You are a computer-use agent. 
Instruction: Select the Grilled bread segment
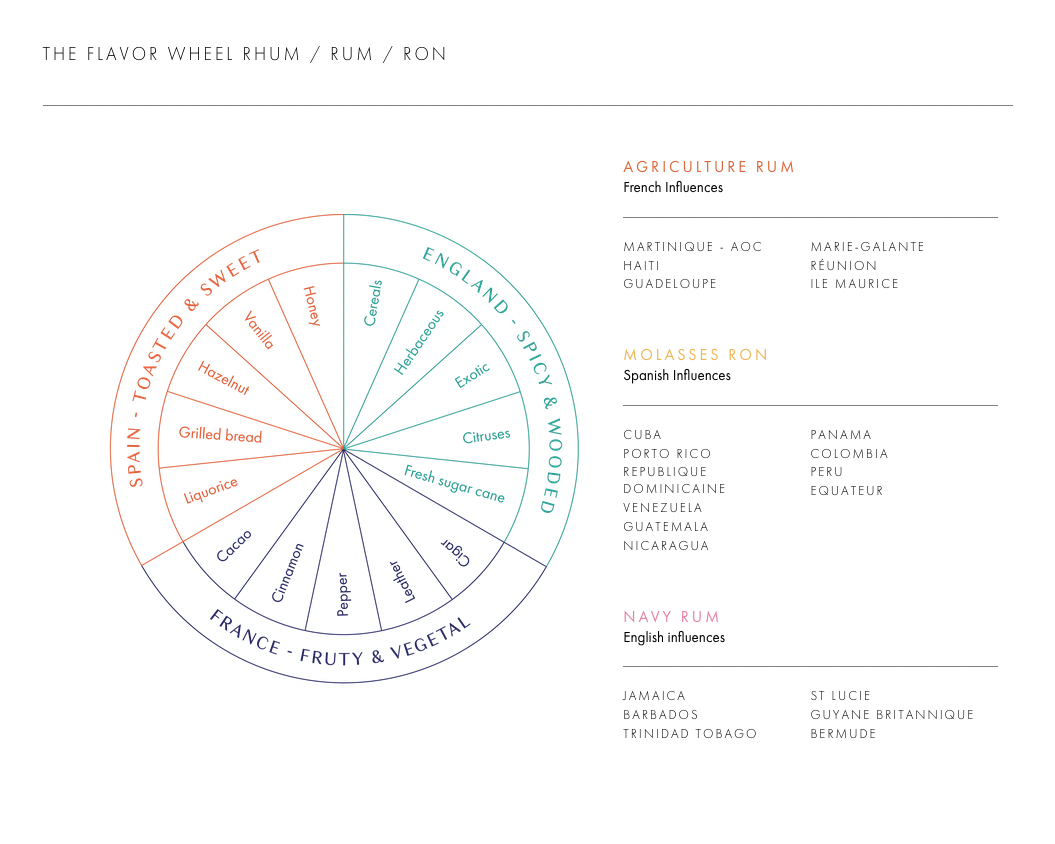pyautogui.click(x=220, y=434)
